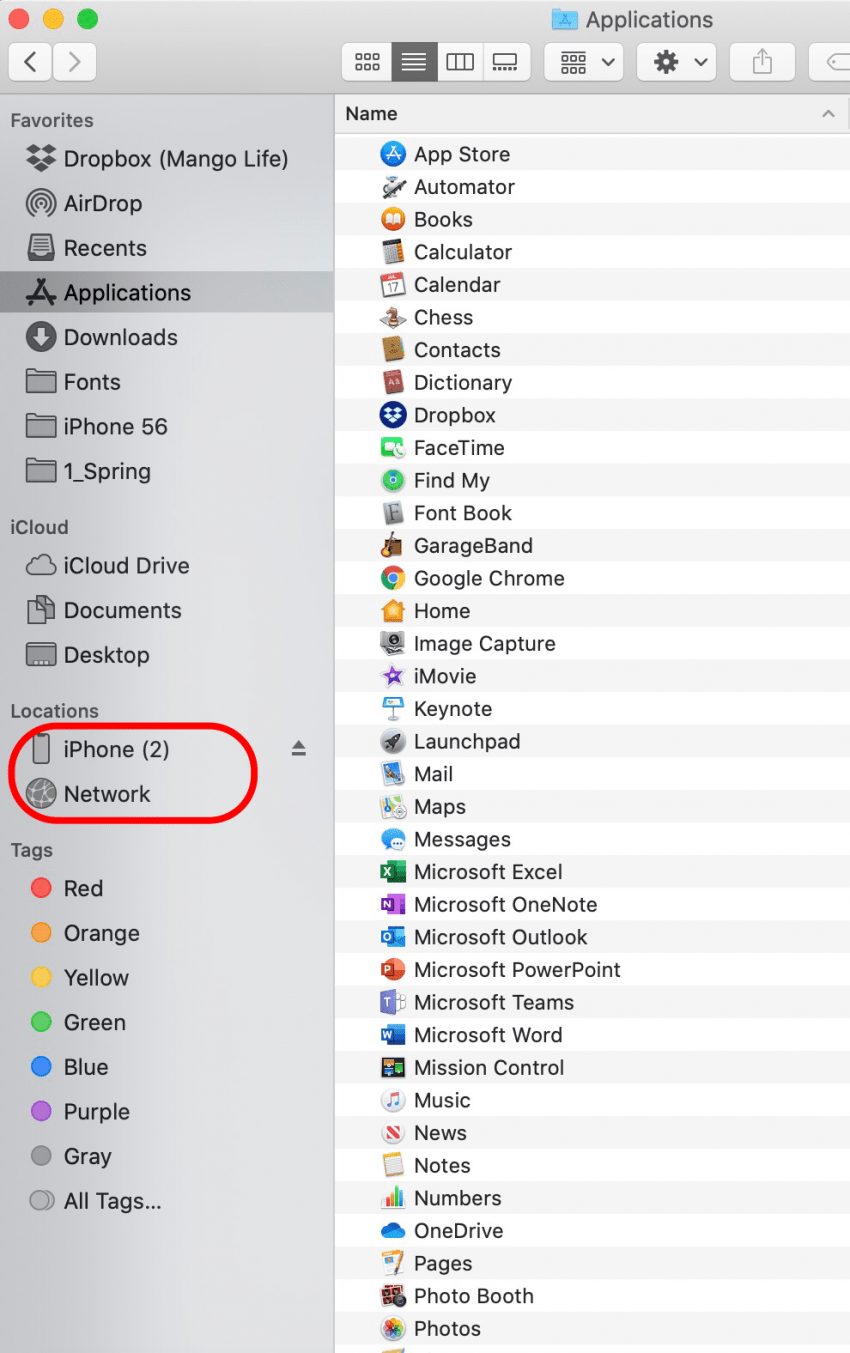Click the Back navigation button

[x=31, y=62]
